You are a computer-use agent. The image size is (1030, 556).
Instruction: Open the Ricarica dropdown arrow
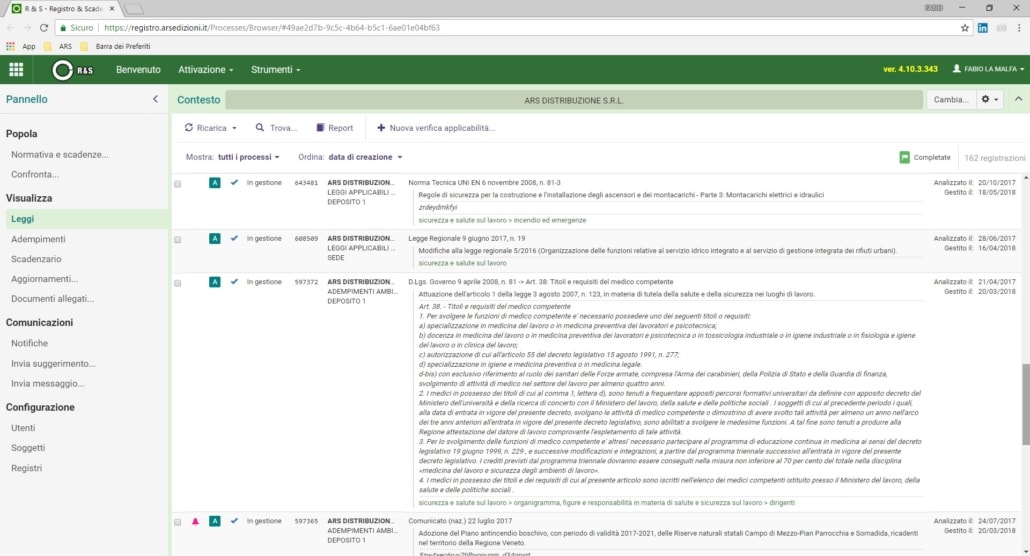(235, 128)
